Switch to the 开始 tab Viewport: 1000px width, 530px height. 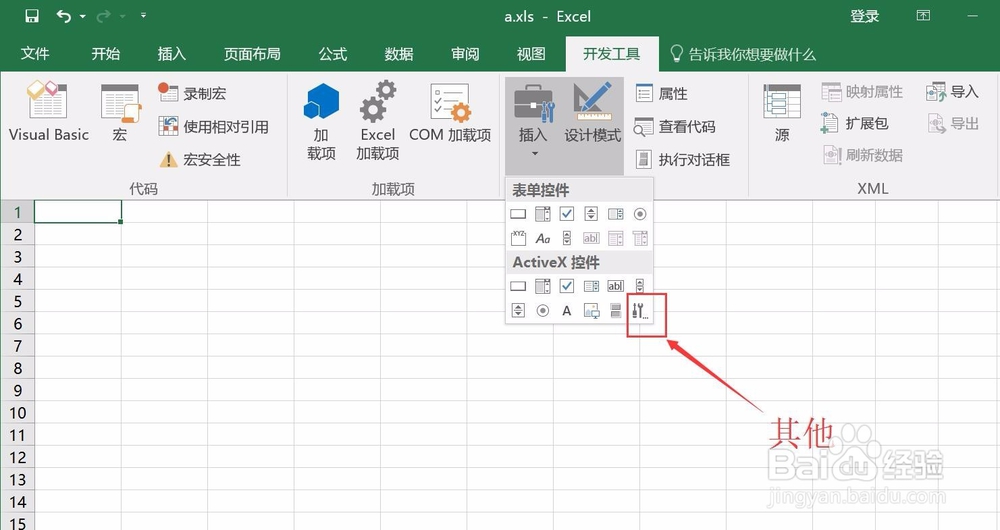[105, 54]
